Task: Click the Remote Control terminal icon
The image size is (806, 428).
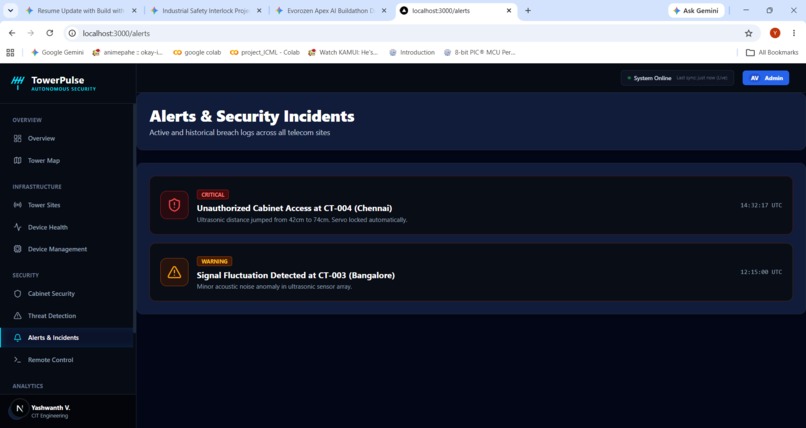Action: pos(17,360)
